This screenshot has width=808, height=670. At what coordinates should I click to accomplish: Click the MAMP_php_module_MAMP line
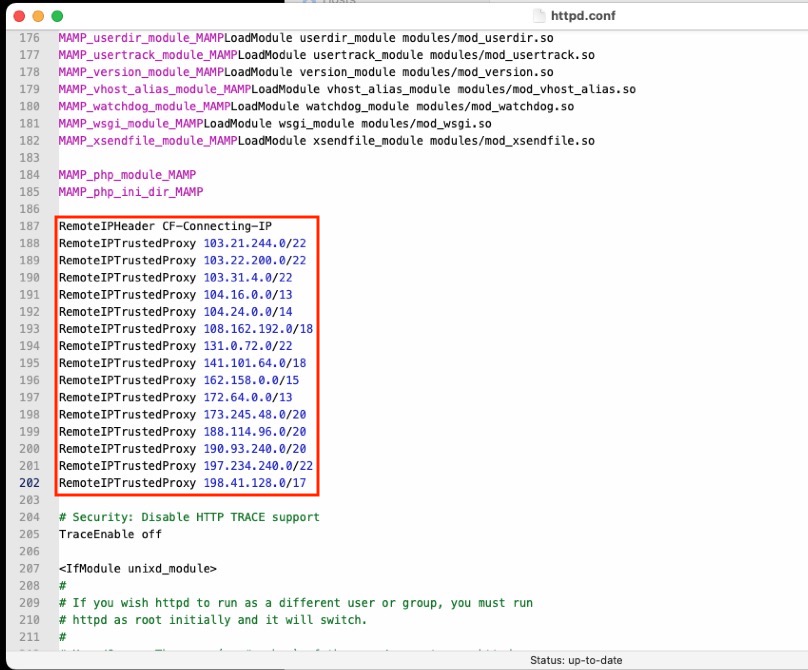tap(127, 175)
